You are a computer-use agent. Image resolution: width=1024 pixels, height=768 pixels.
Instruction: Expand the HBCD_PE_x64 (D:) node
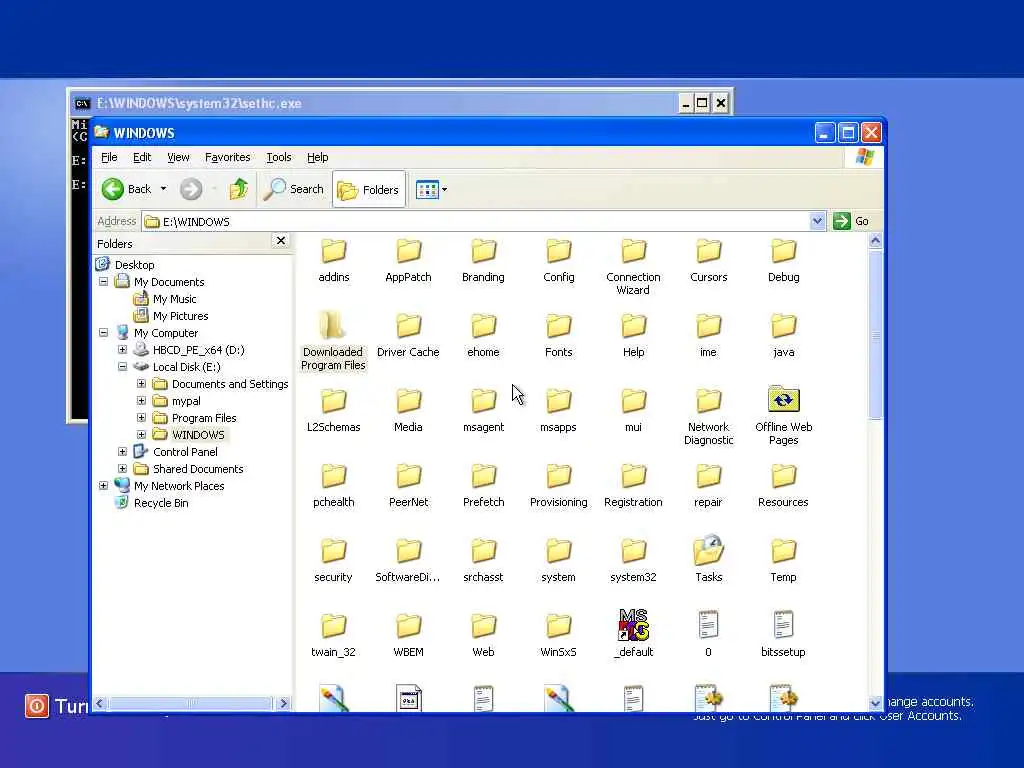[122, 349]
